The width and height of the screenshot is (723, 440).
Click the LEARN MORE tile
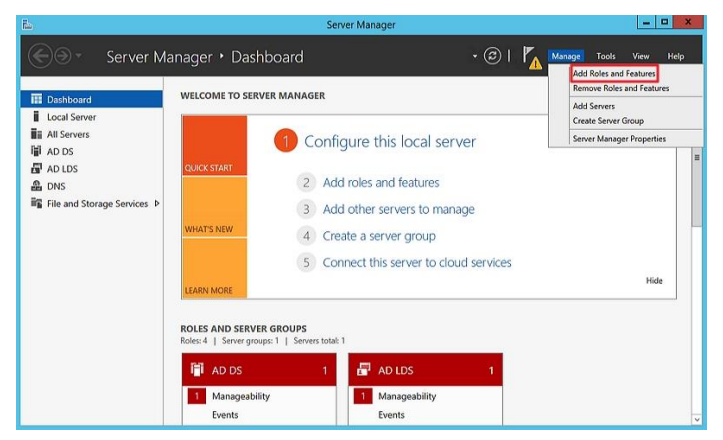pyautogui.click(x=214, y=268)
